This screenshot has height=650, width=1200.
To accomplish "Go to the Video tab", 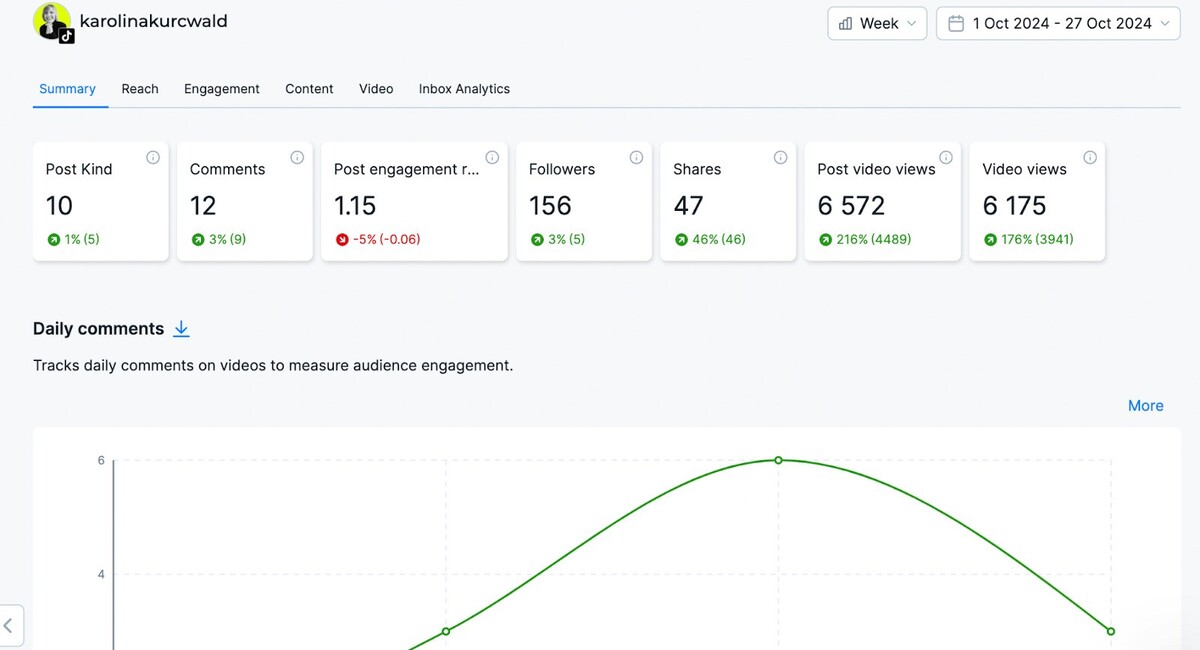I will pyautogui.click(x=376, y=89).
